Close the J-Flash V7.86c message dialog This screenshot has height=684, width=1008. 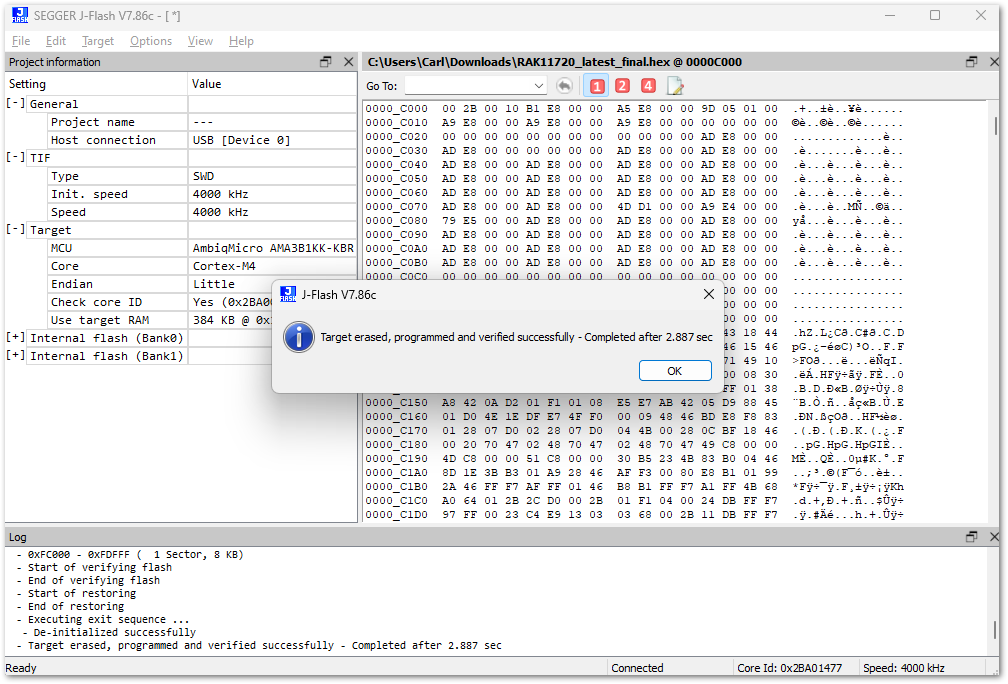pyautogui.click(x=708, y=294)
